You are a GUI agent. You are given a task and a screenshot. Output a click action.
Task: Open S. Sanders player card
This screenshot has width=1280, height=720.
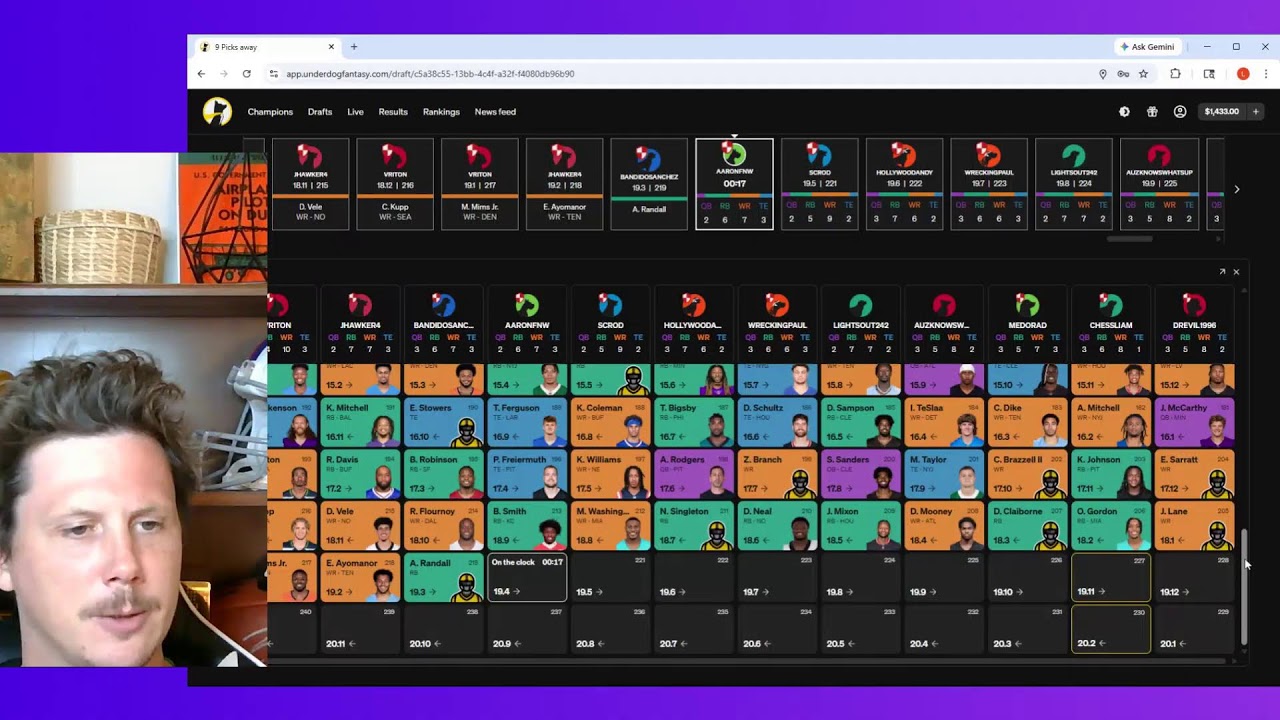point(860,475)
